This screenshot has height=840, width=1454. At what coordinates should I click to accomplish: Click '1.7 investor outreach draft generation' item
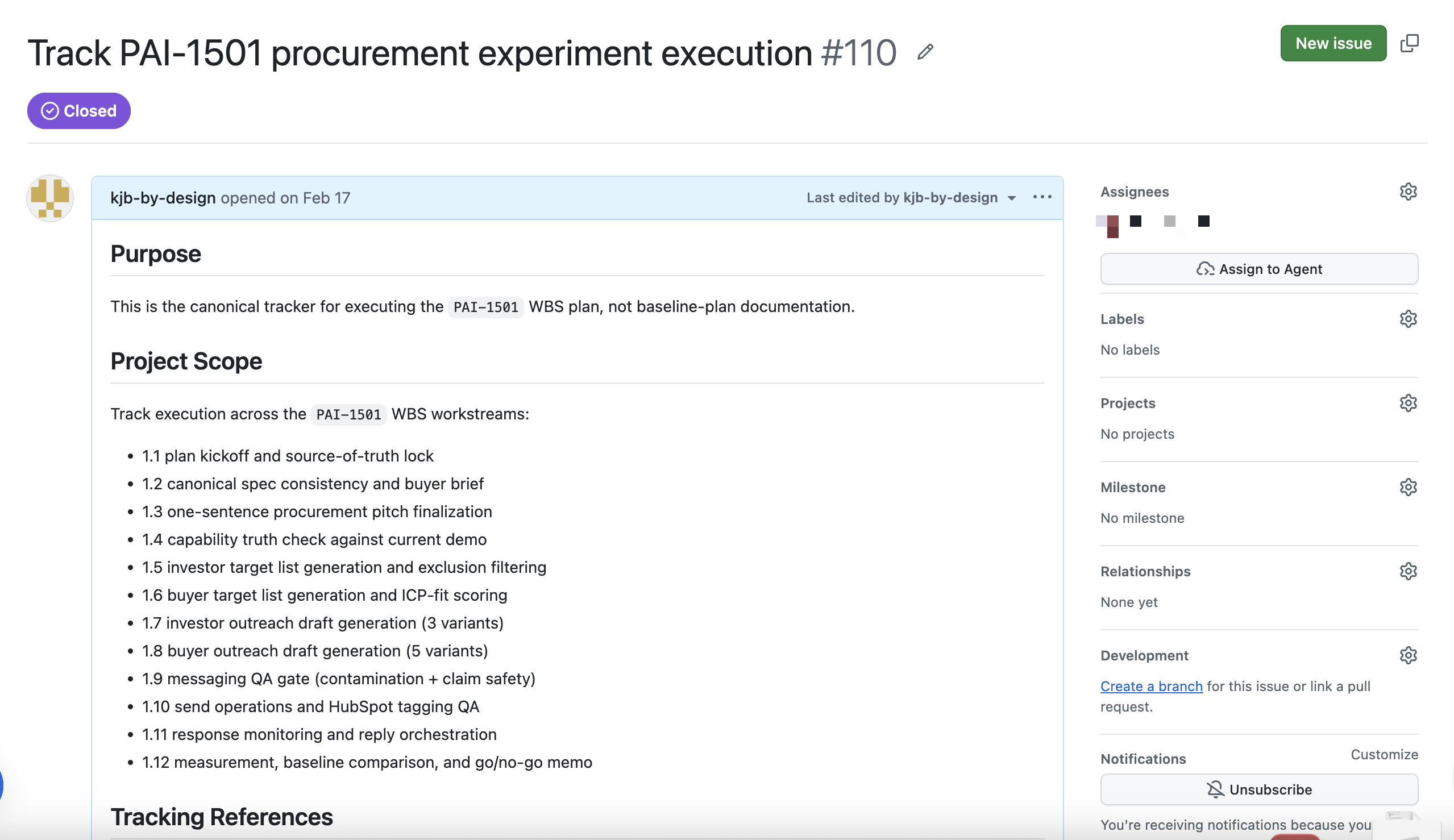point(322,623)
